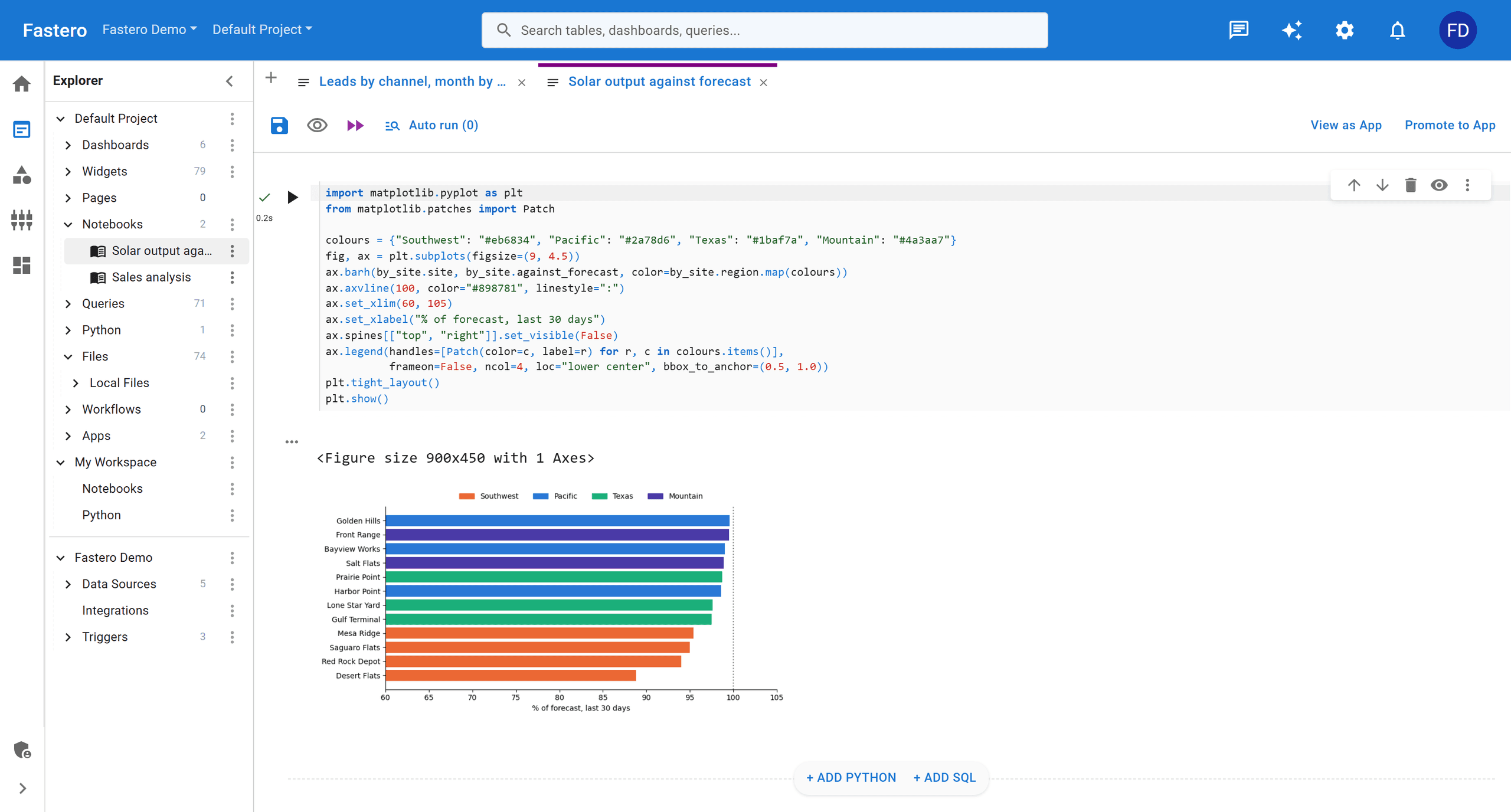Expand the Dashboards tree node
The image size is (1511, 812).
(x=68, y=145)
